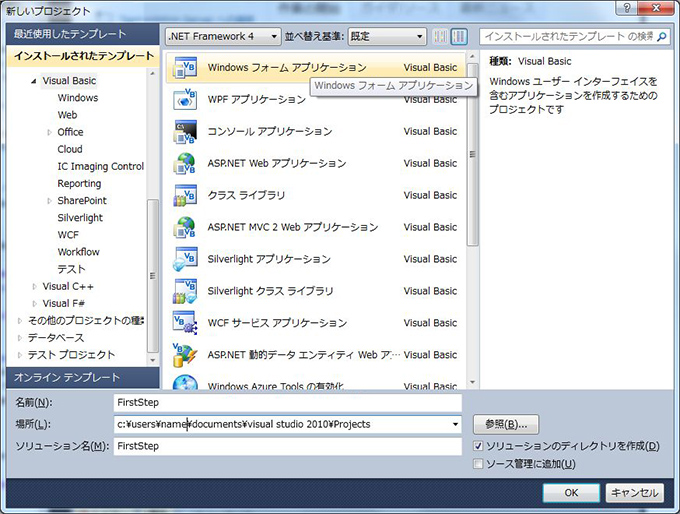This screenshot has height=514, width=680.
Task: Collapse the Visual Basic tree node
Action: click(34, 81)
